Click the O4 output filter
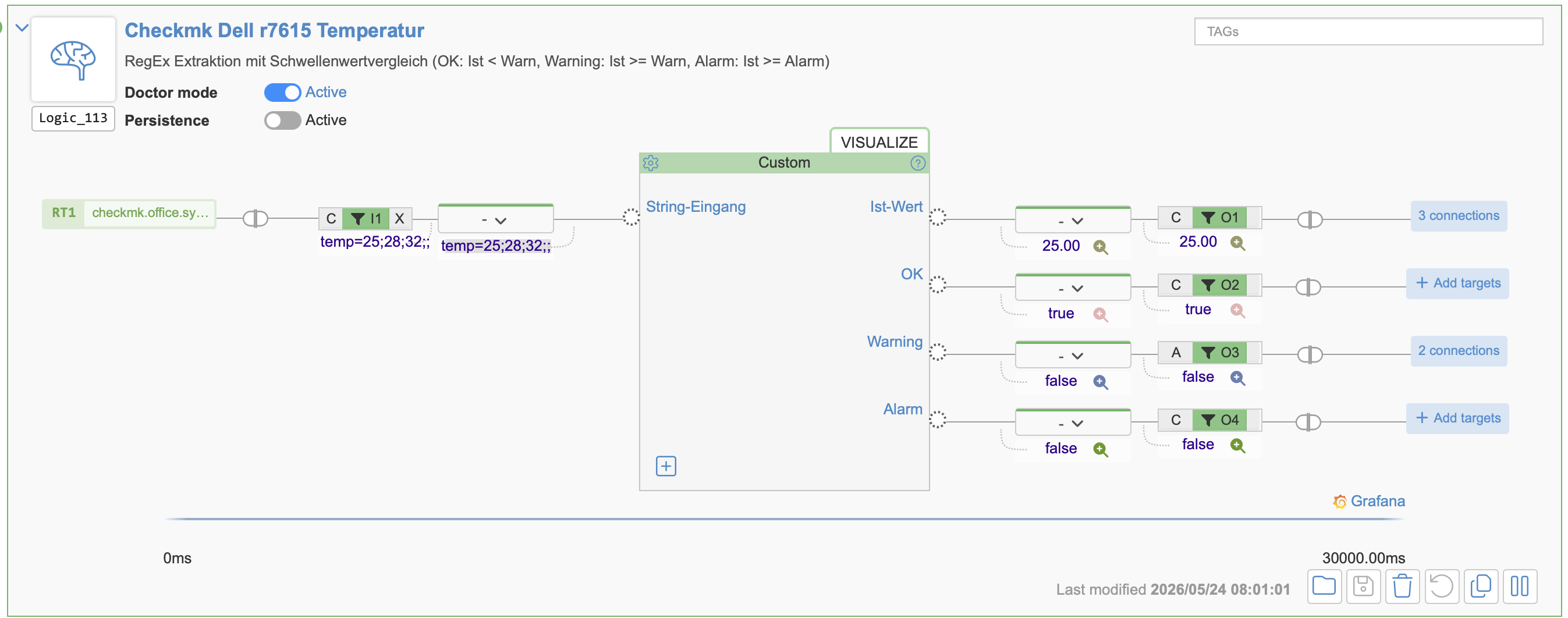 (x=1220, y=420)
